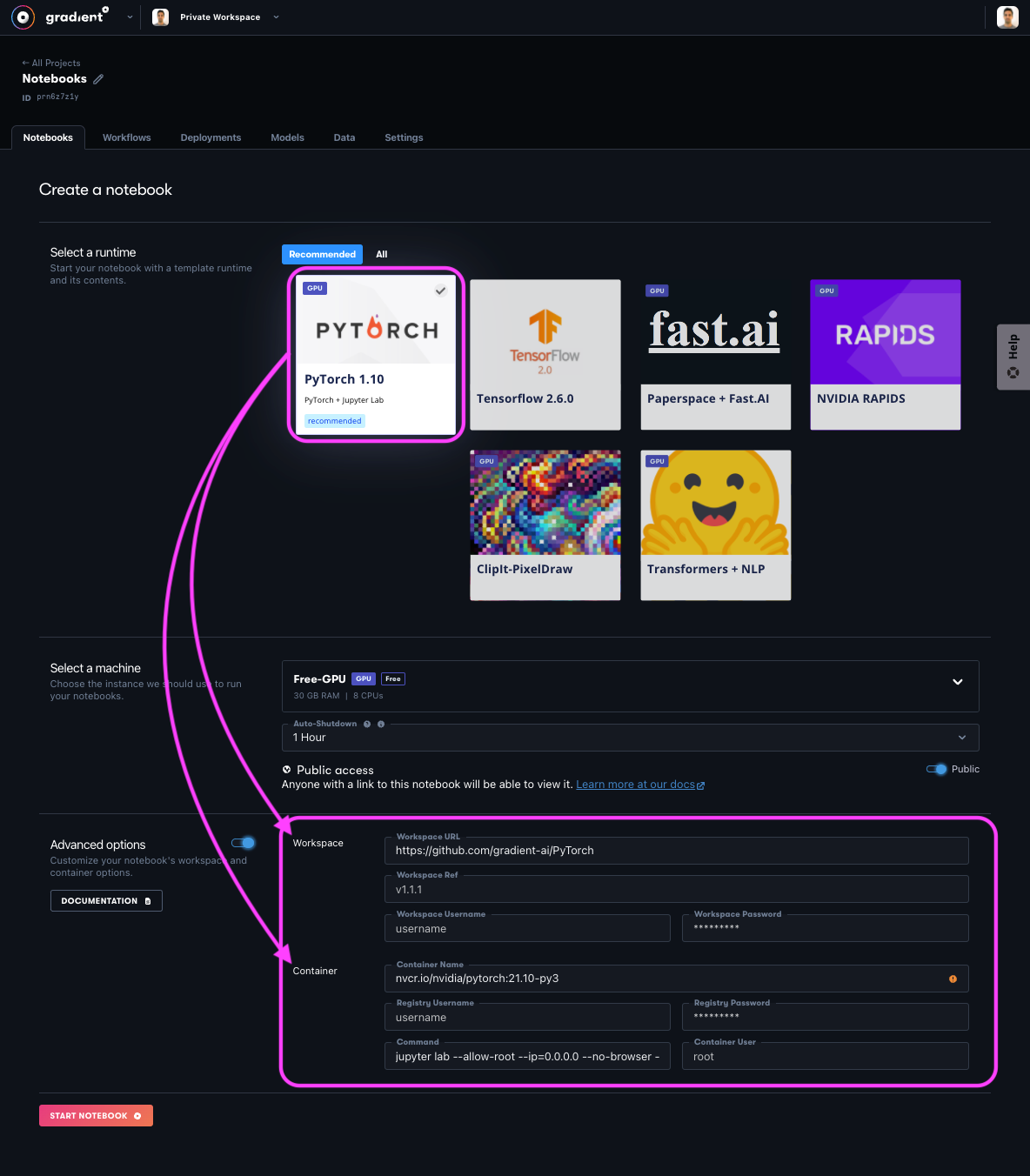The image size is (1030, 1176).
Task: Open the Settings tab
Action: point(404,137)
